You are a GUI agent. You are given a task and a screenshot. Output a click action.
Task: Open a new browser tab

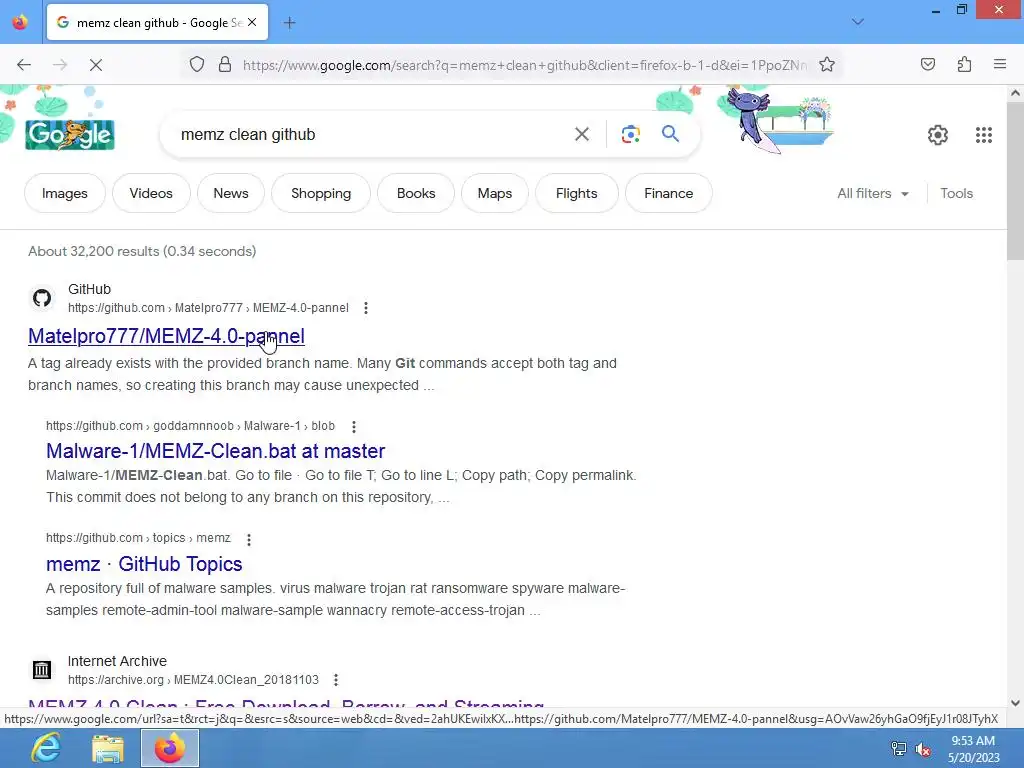pos(289,23)
